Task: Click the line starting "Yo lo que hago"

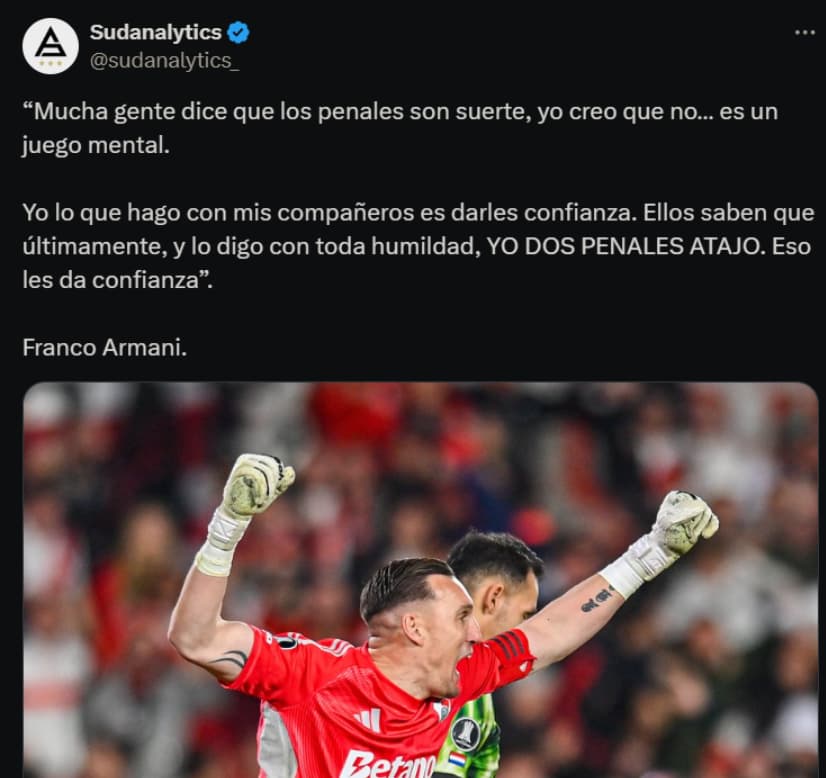Action: point(418,213)
